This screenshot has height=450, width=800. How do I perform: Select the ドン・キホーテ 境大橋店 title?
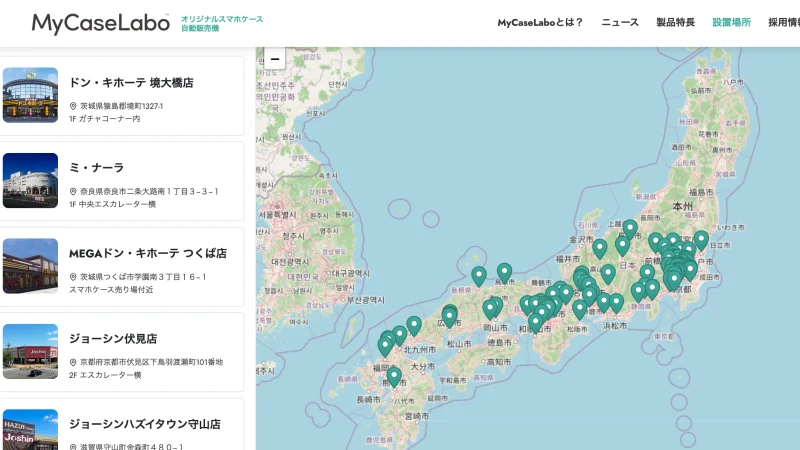131,83
